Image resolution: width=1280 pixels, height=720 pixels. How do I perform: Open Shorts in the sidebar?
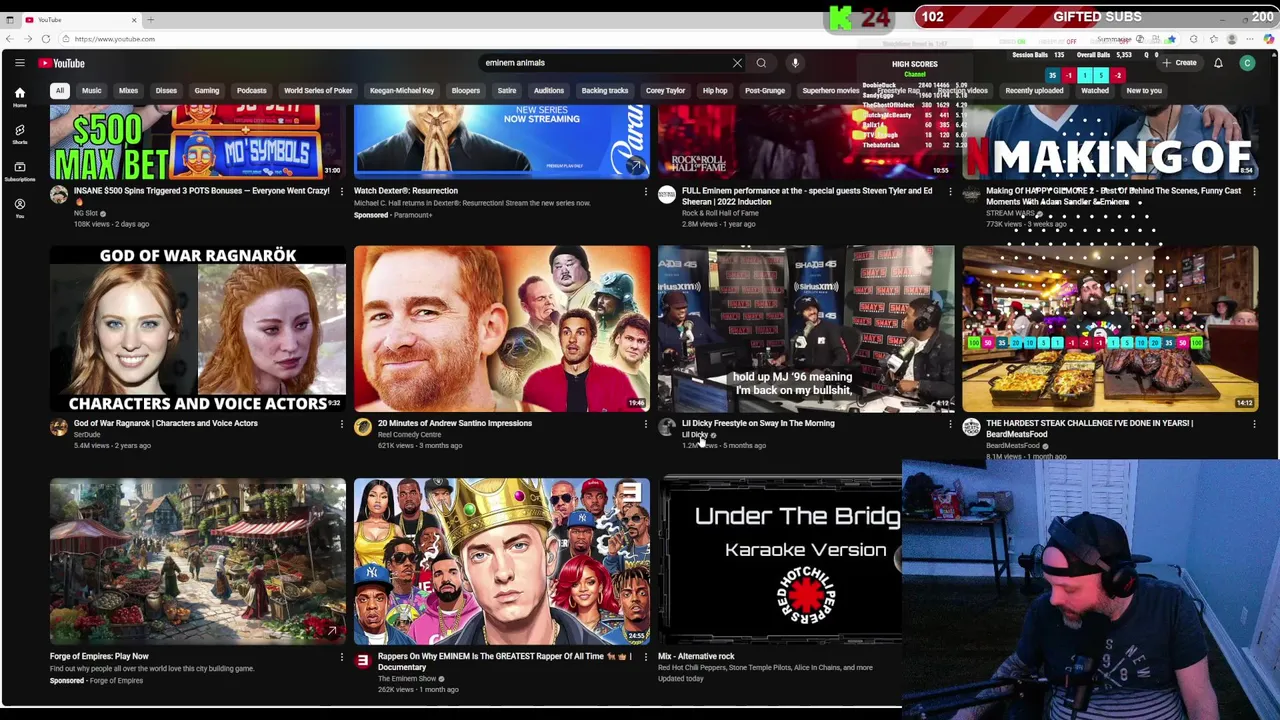pos(19,133)
